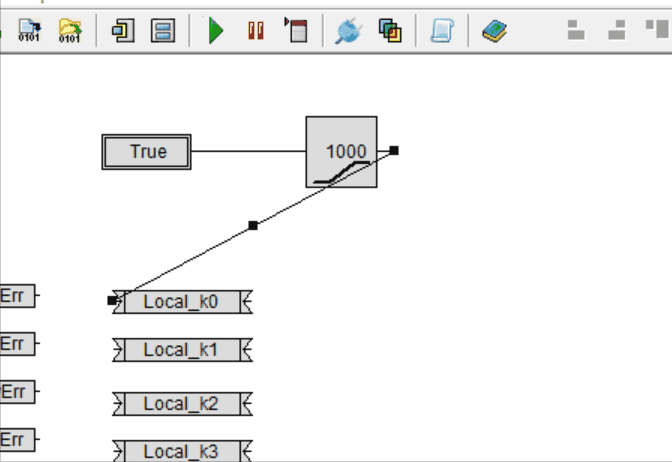Image resolution: width=672 pixels, height=462 pixels.
Task: Select the Local_k3 block
Action: 182,451
